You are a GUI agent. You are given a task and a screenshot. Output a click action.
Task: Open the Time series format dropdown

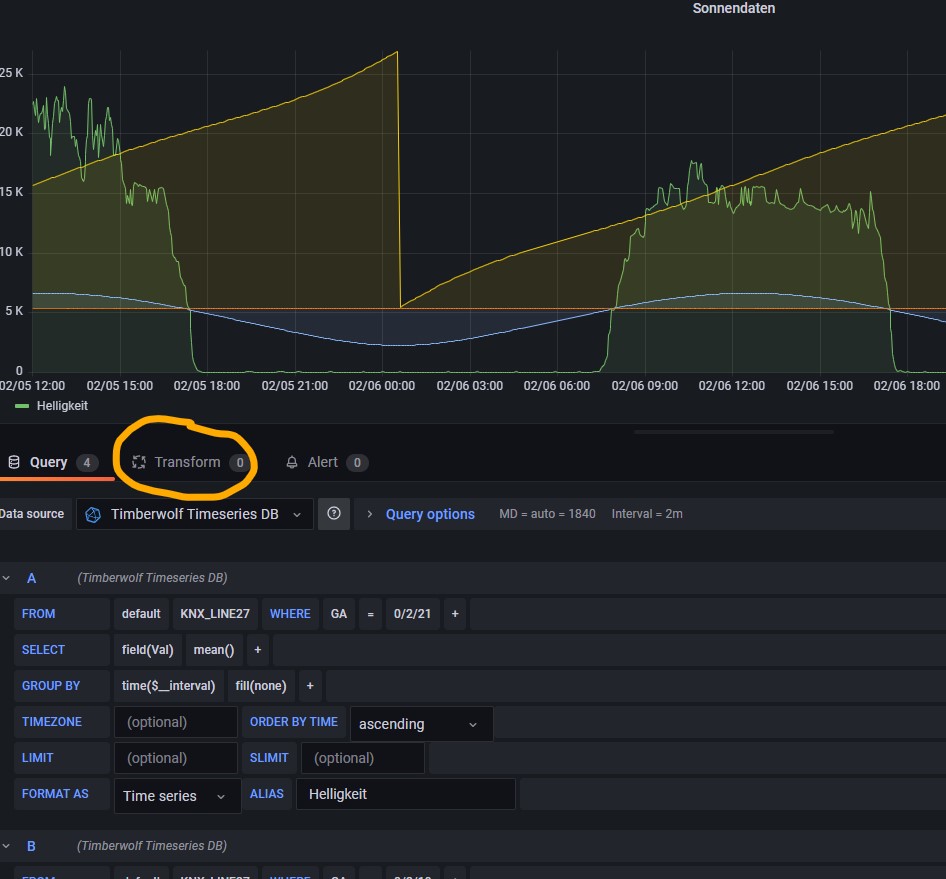[177, 796]
